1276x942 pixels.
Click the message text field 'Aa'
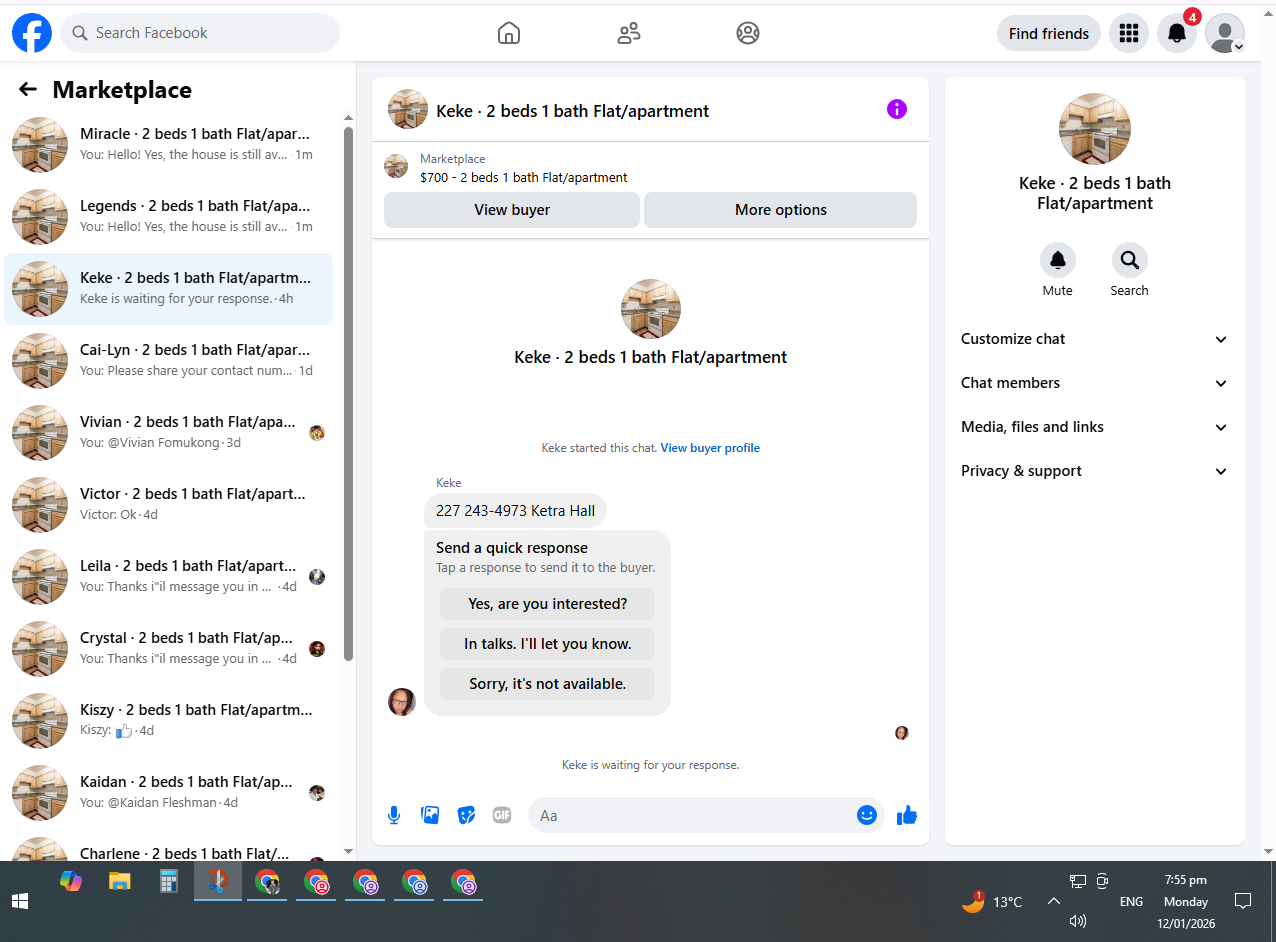click(x=692, y=815)
